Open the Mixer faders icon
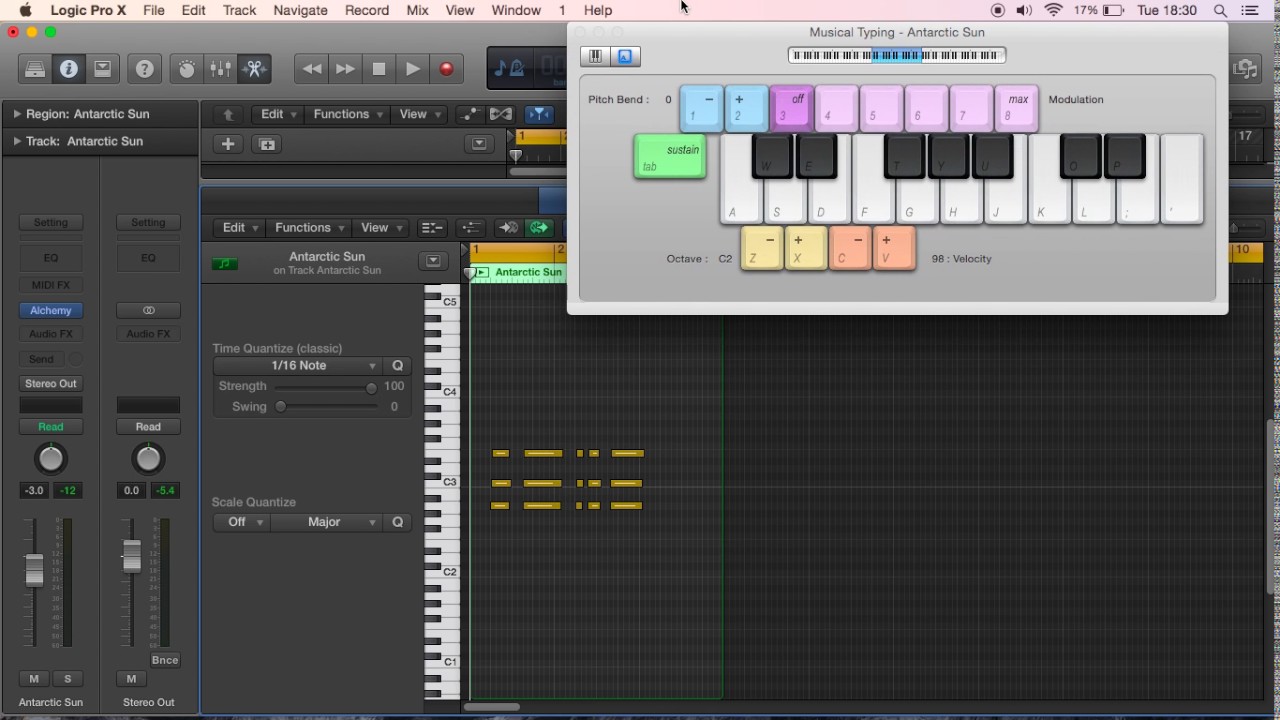This screenshot has height=720, width=1280. pos(220,69)
